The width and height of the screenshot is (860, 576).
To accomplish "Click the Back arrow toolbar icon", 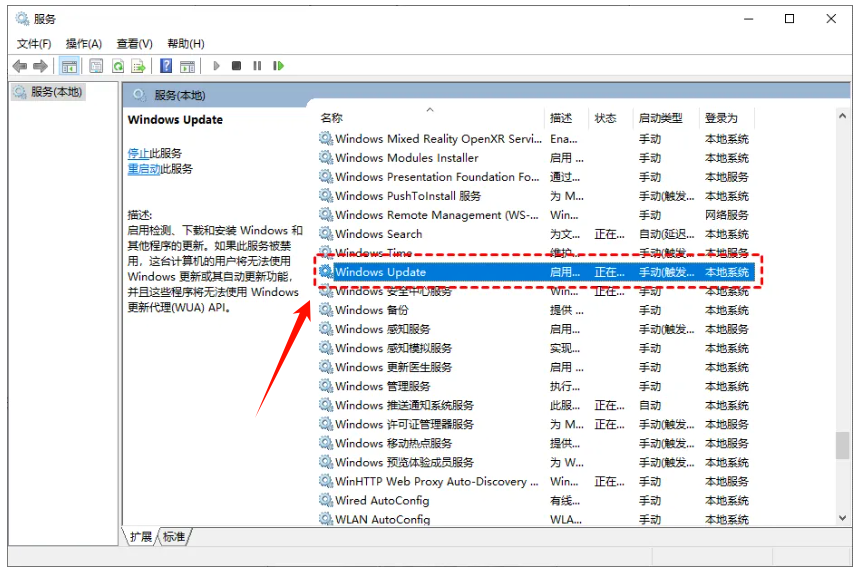I will point(20,66).
